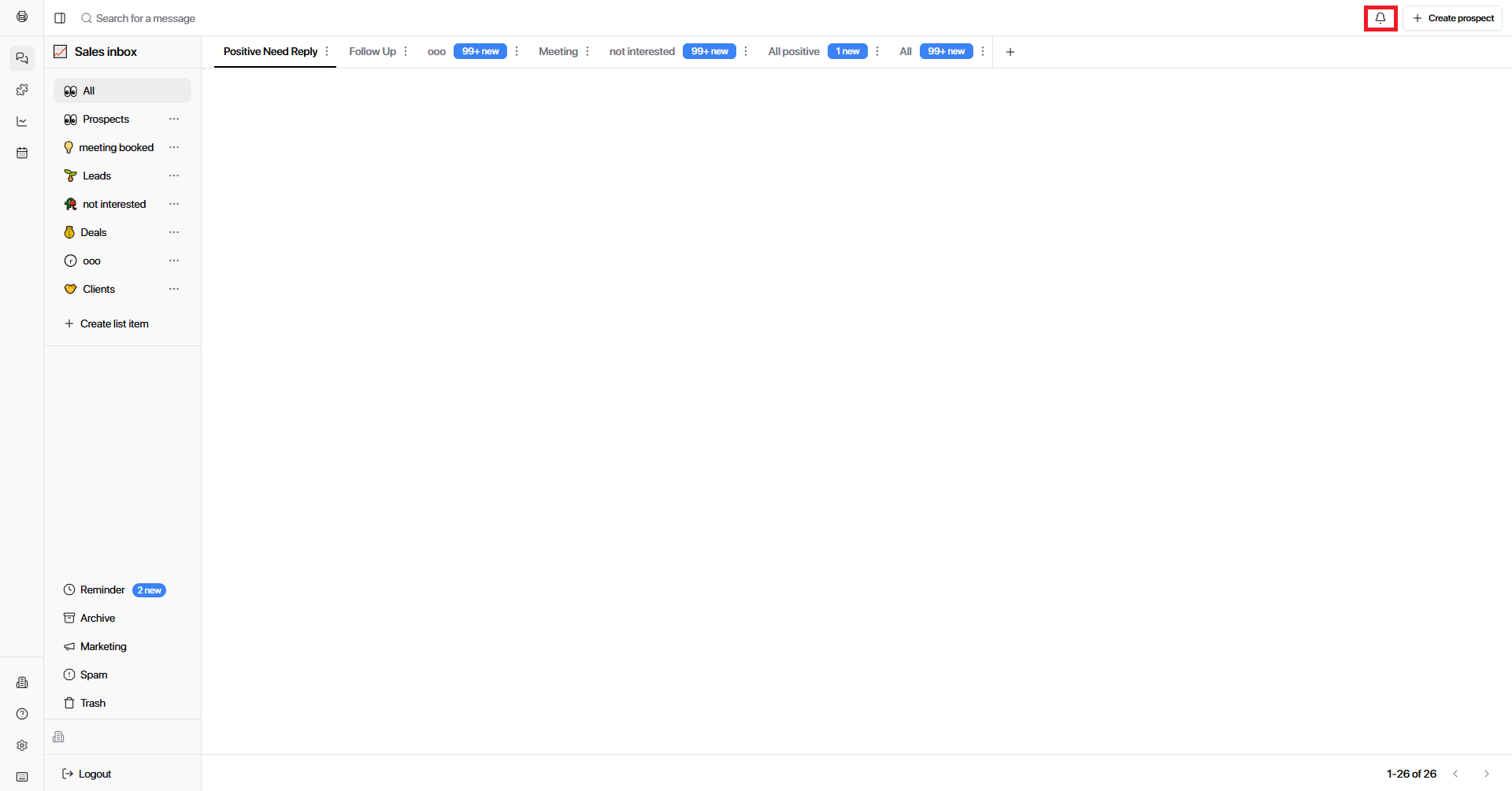Switch to the not interested tab
1512x791 pixels.
[642, 51]
